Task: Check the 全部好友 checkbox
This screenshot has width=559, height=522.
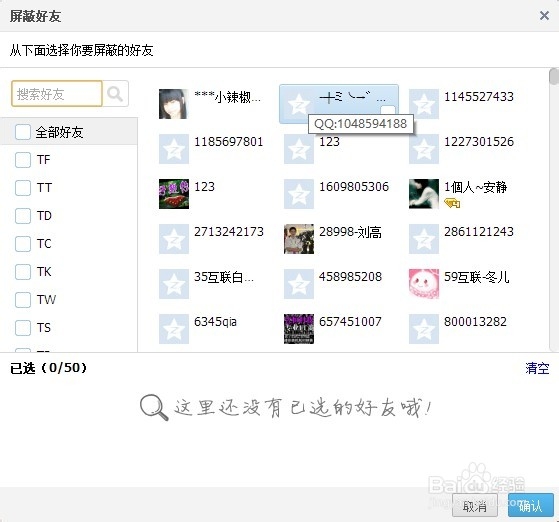Action: [x=23, y=132]
